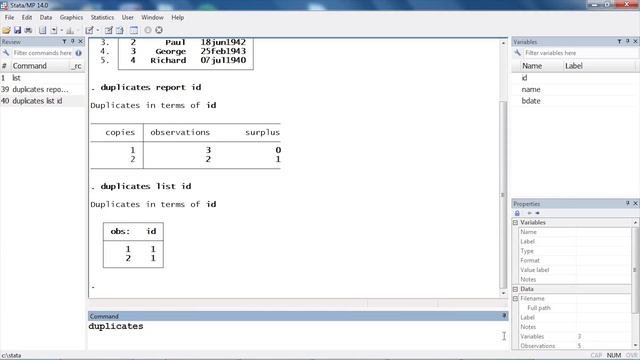Open the File menu

(9, 18)
